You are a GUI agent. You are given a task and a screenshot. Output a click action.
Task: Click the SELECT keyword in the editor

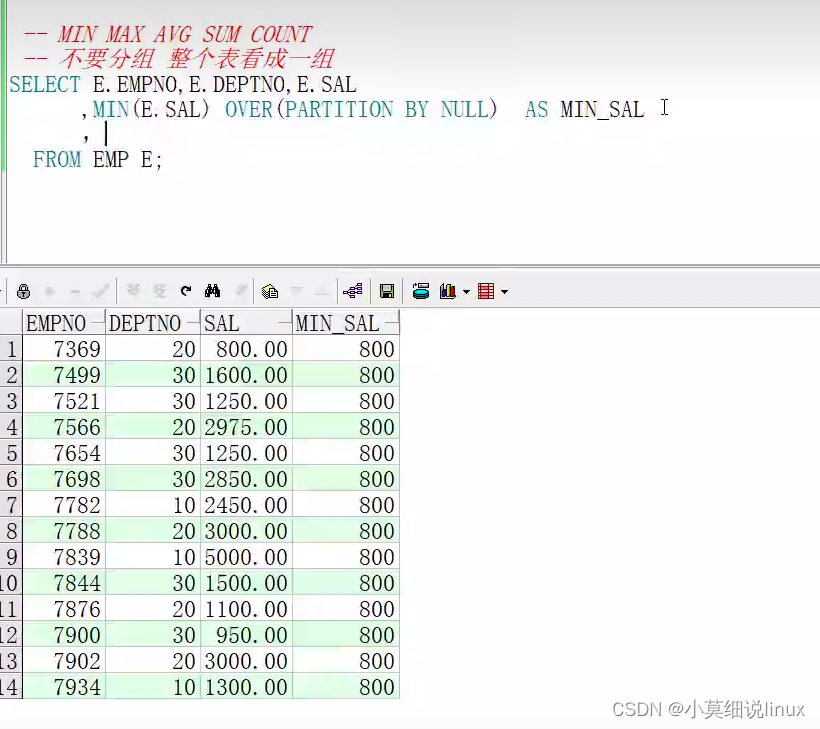pos(45,85)
